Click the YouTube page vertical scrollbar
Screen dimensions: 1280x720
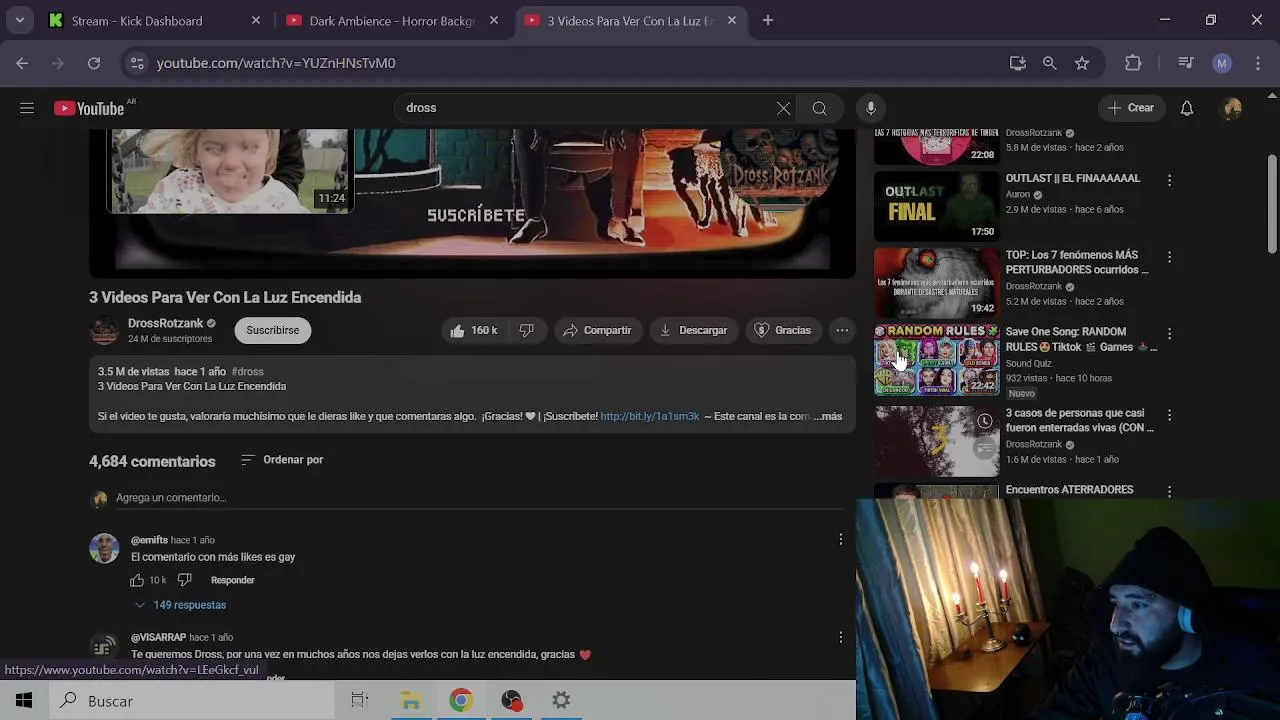1272,204
